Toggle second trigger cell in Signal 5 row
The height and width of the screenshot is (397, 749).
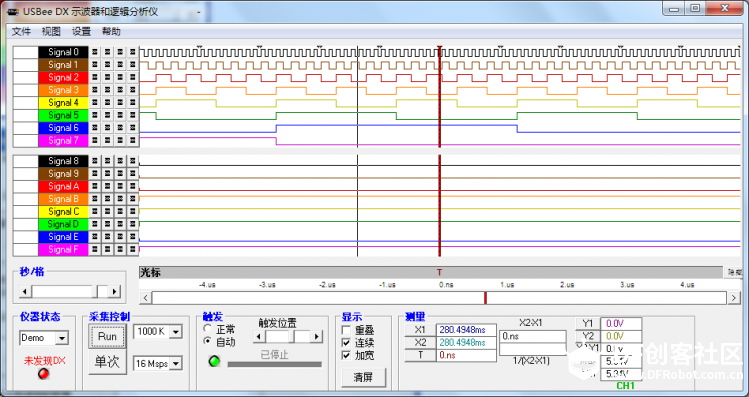pos(107,115)
